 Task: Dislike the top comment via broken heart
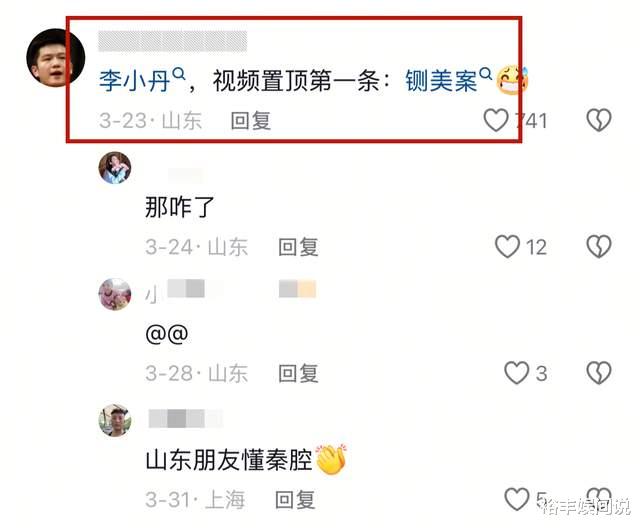coord(599,120)
